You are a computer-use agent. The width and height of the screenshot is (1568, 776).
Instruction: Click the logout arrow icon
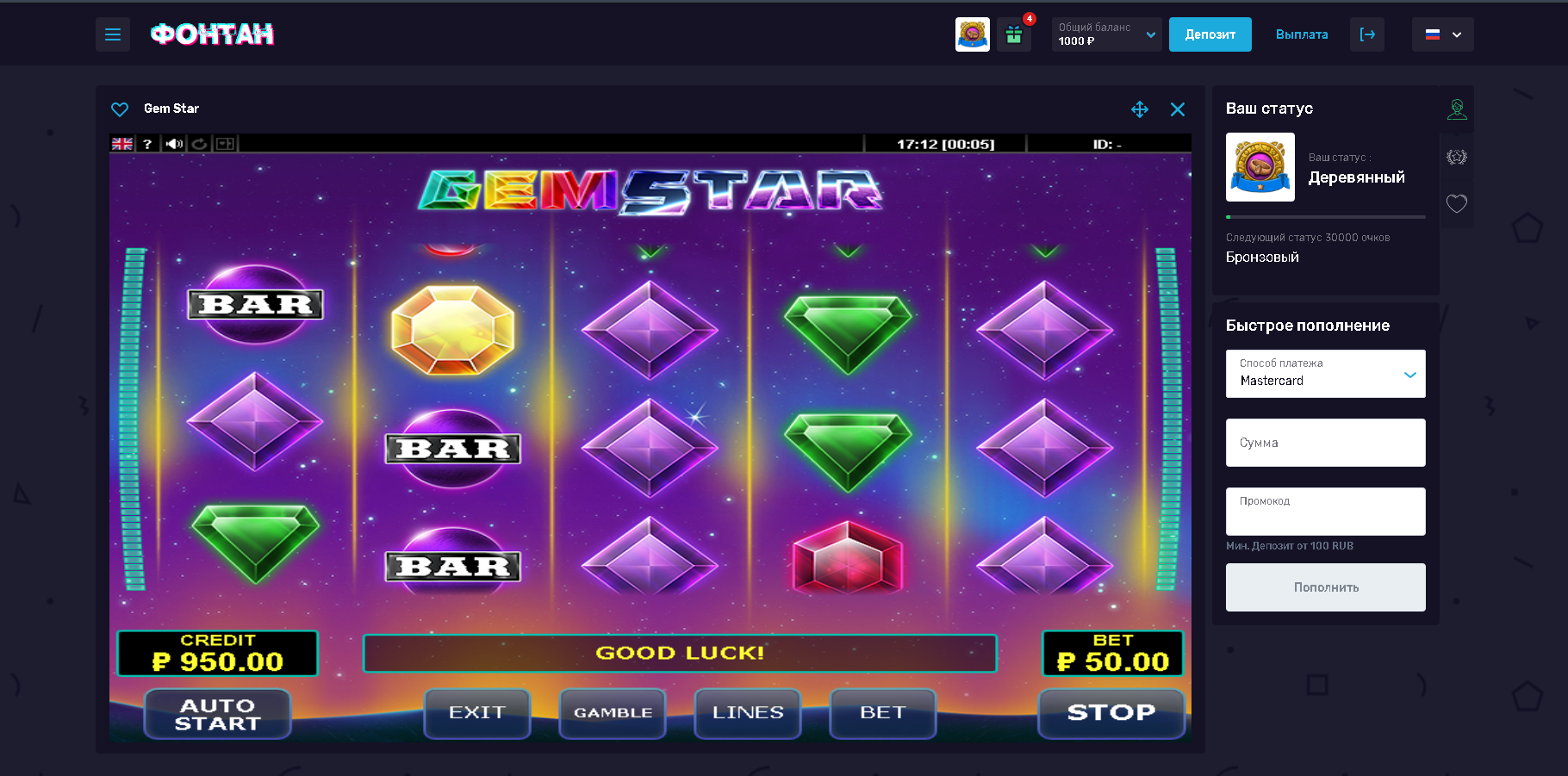coord(1367,34)
